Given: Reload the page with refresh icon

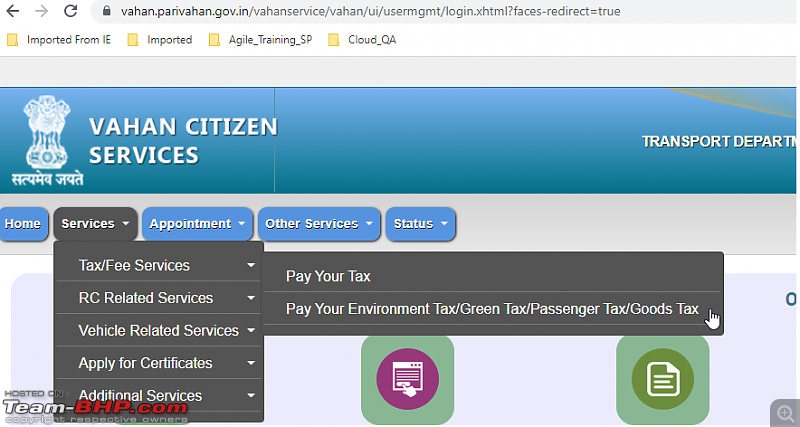Looking at the screenshot, I should pos(70,11).
